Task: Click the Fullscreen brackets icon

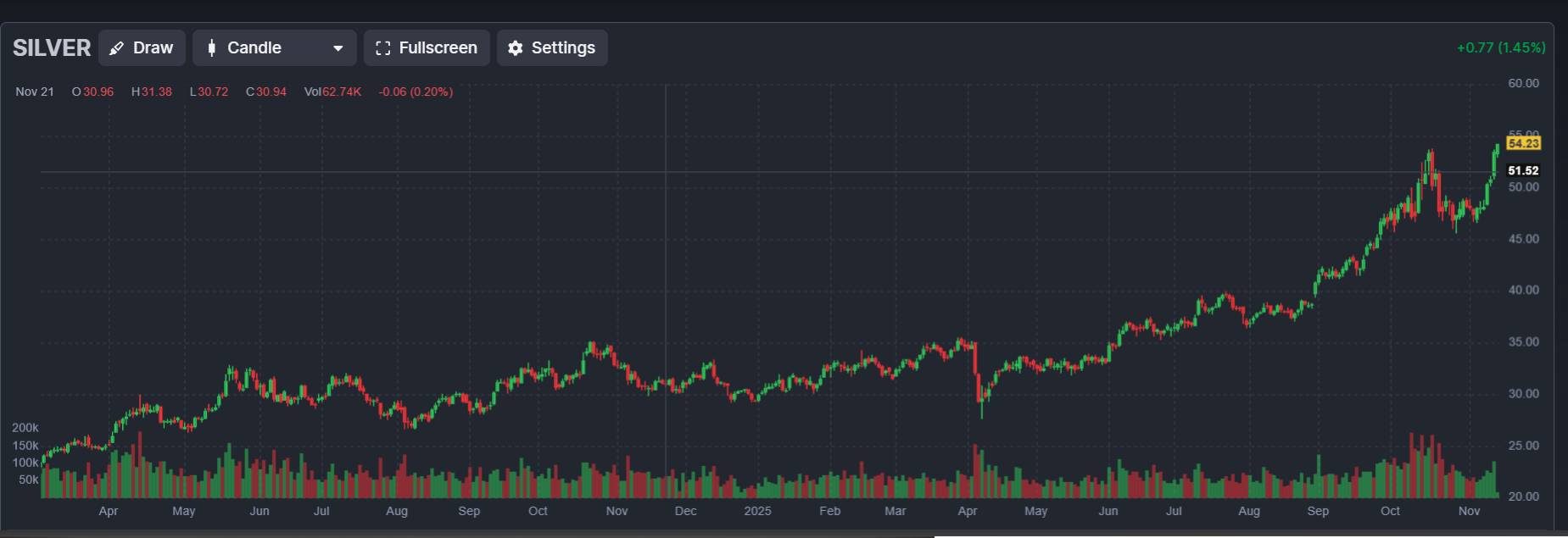Action: click(382, 48)
